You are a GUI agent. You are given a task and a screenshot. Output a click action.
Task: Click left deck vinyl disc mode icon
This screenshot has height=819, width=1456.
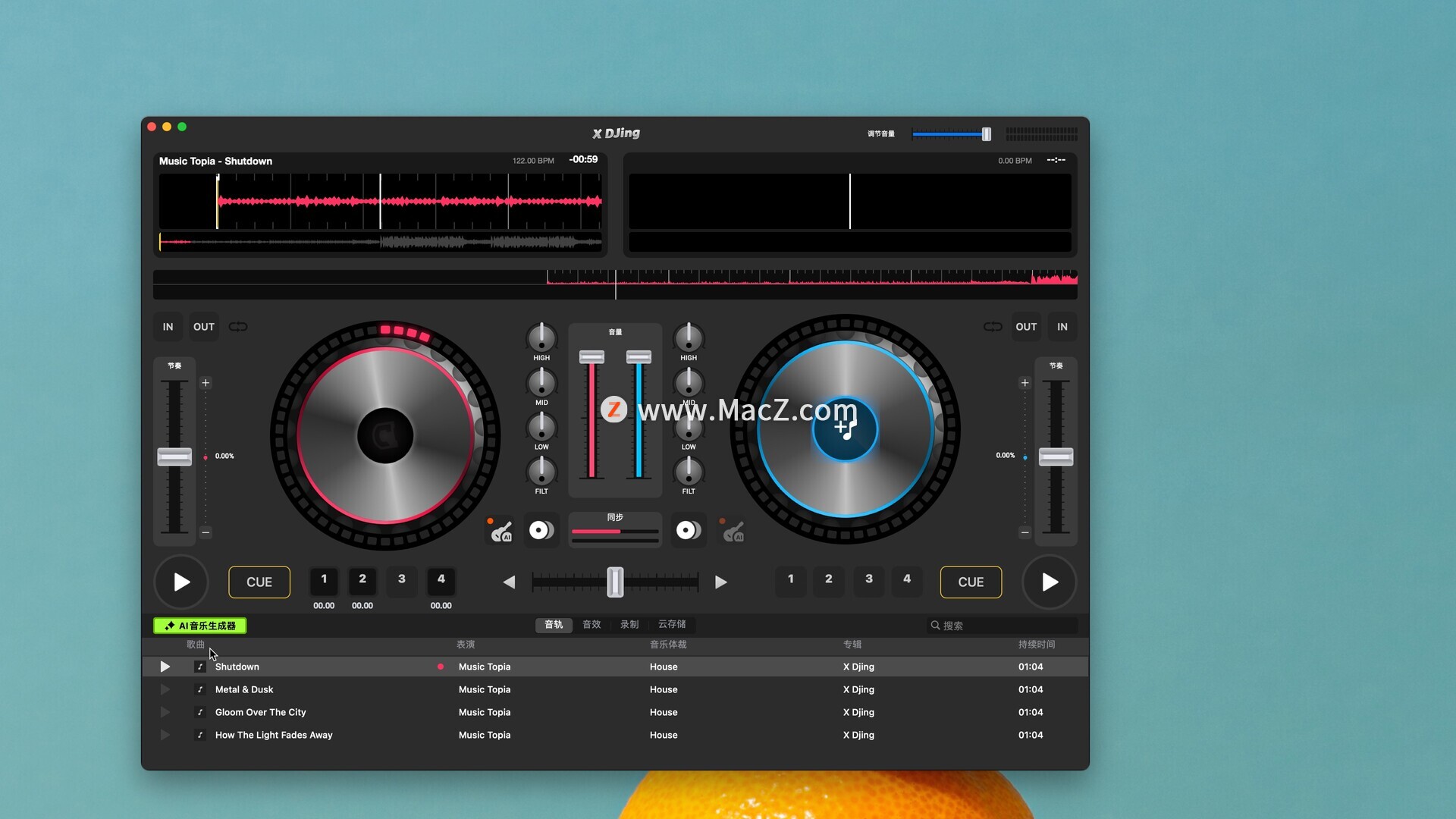(x=541, y=531)
